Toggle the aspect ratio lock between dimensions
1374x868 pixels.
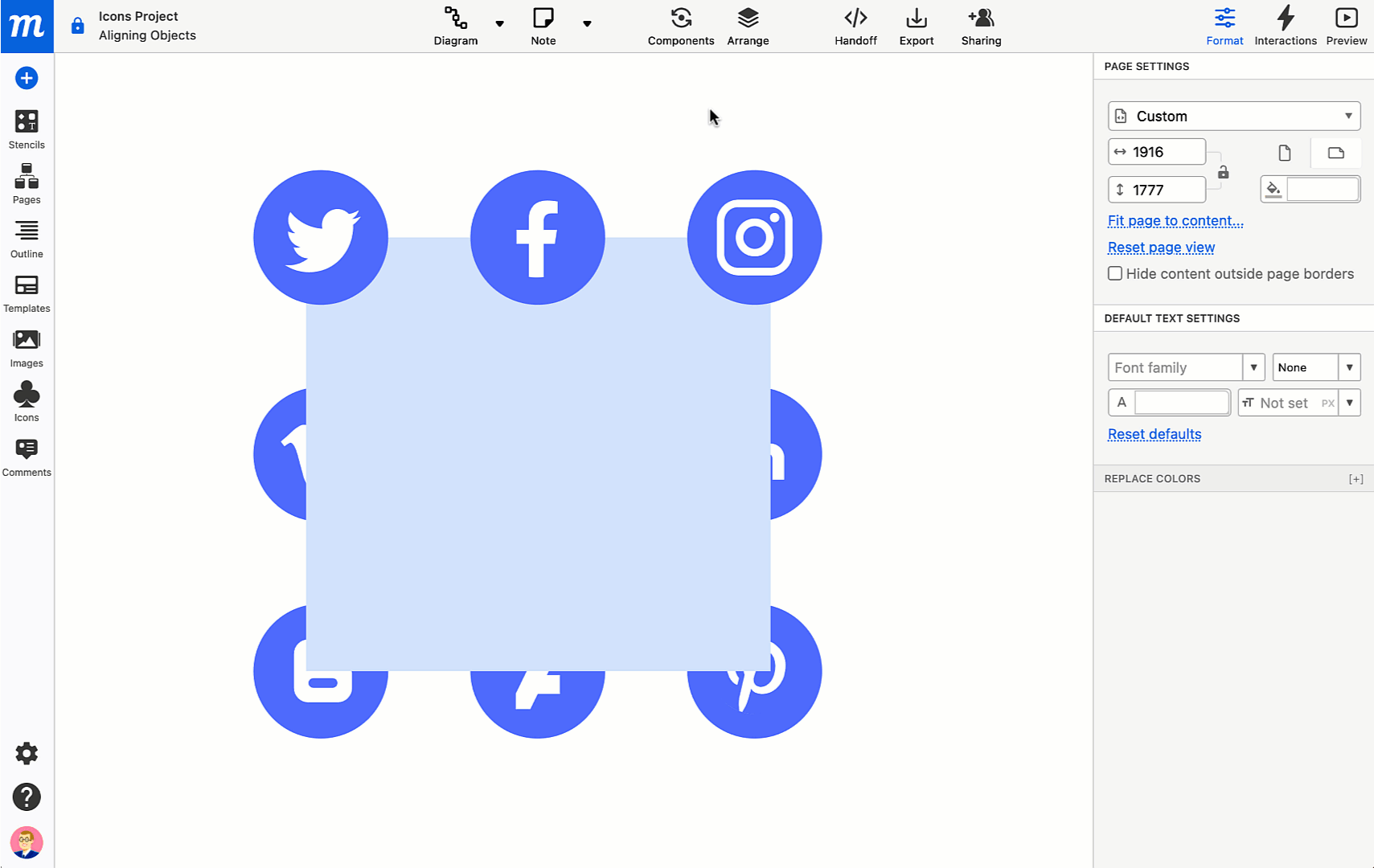point(1223,170)
